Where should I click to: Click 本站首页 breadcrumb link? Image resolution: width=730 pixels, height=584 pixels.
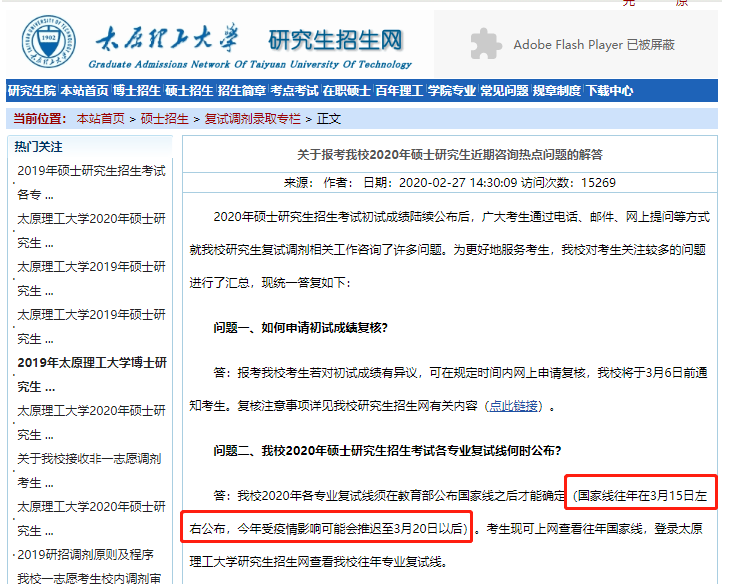101,119
